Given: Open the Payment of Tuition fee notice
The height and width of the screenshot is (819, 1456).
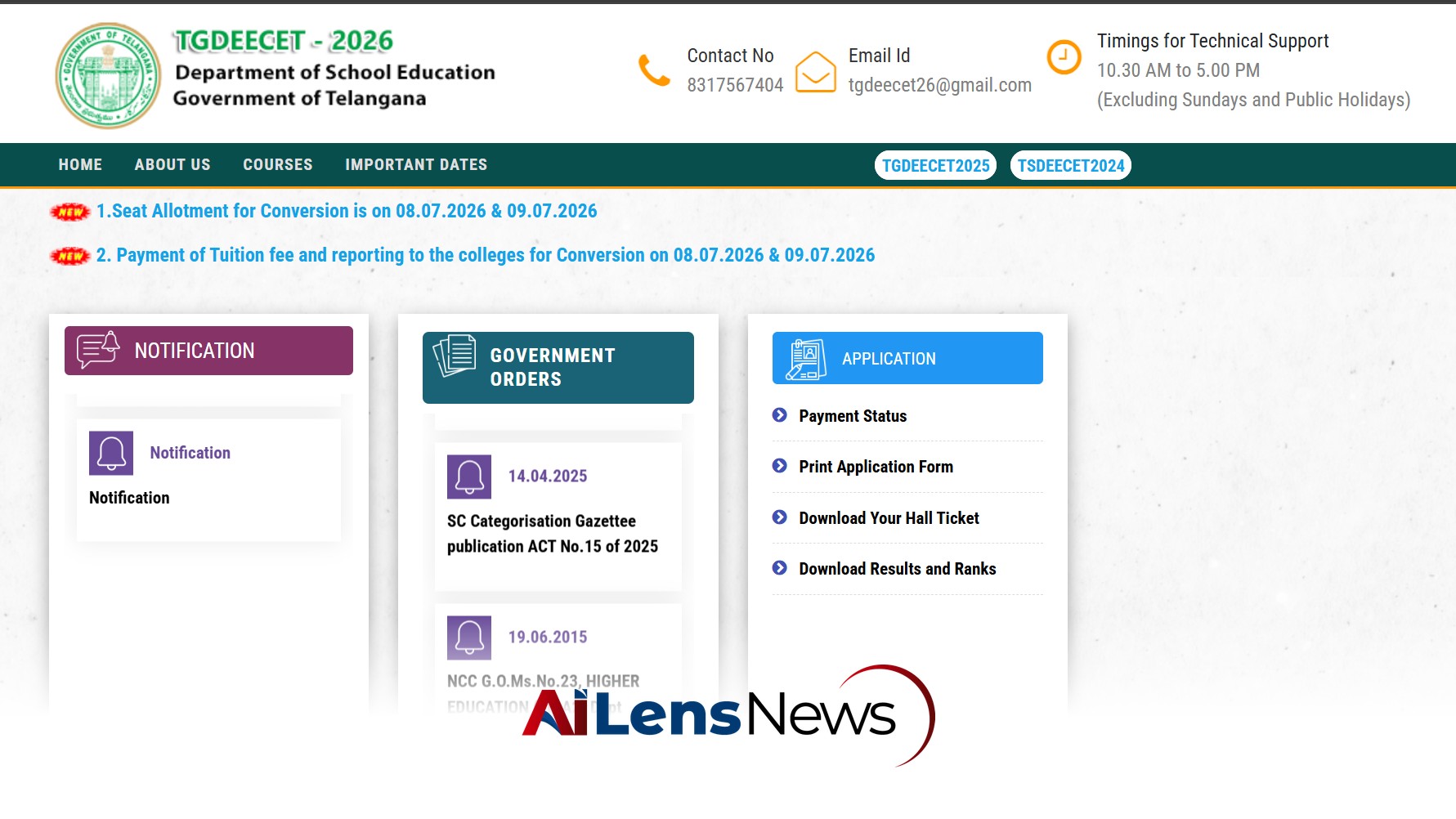Looking at the screenshot, I should click(x=486, y=255).
